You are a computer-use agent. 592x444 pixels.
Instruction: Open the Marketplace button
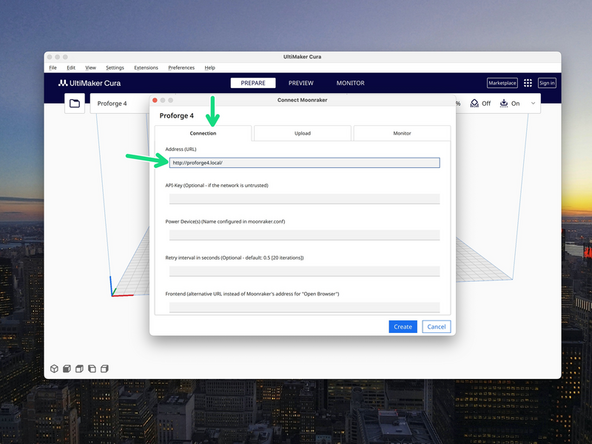502,83
